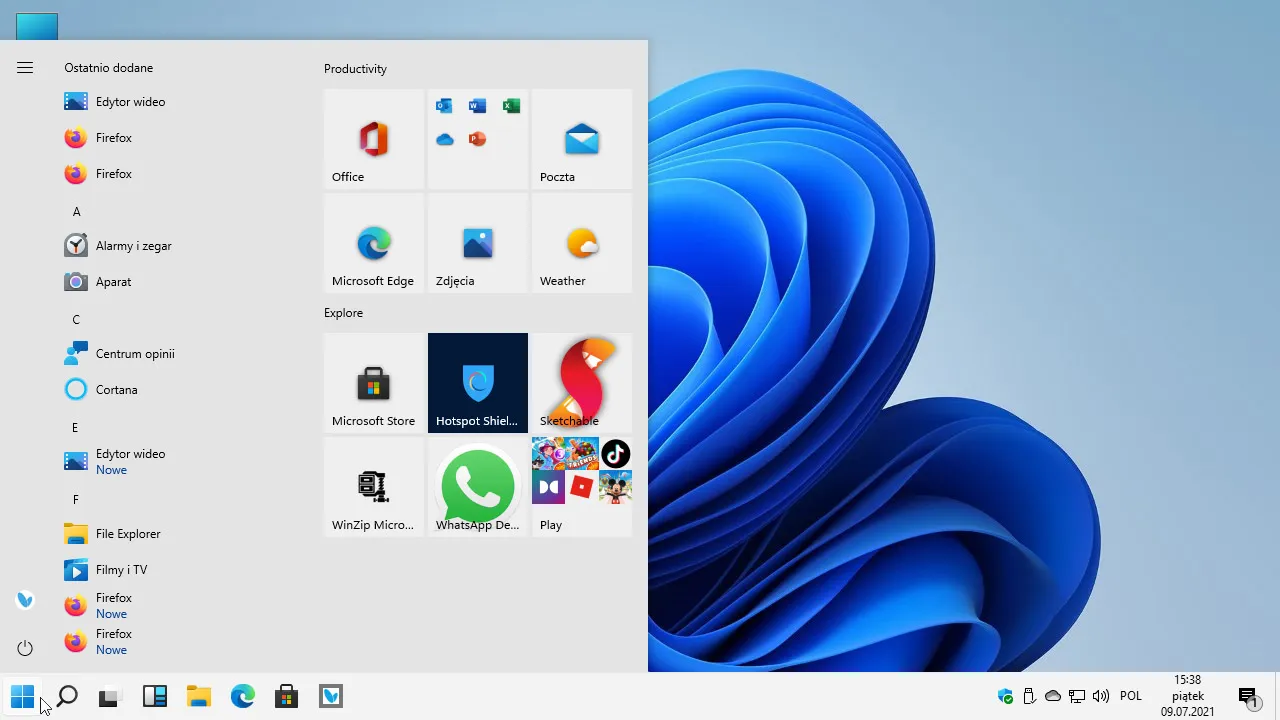Open taskbar Search magnifier

pyautogui.click(x=67, y=696)
